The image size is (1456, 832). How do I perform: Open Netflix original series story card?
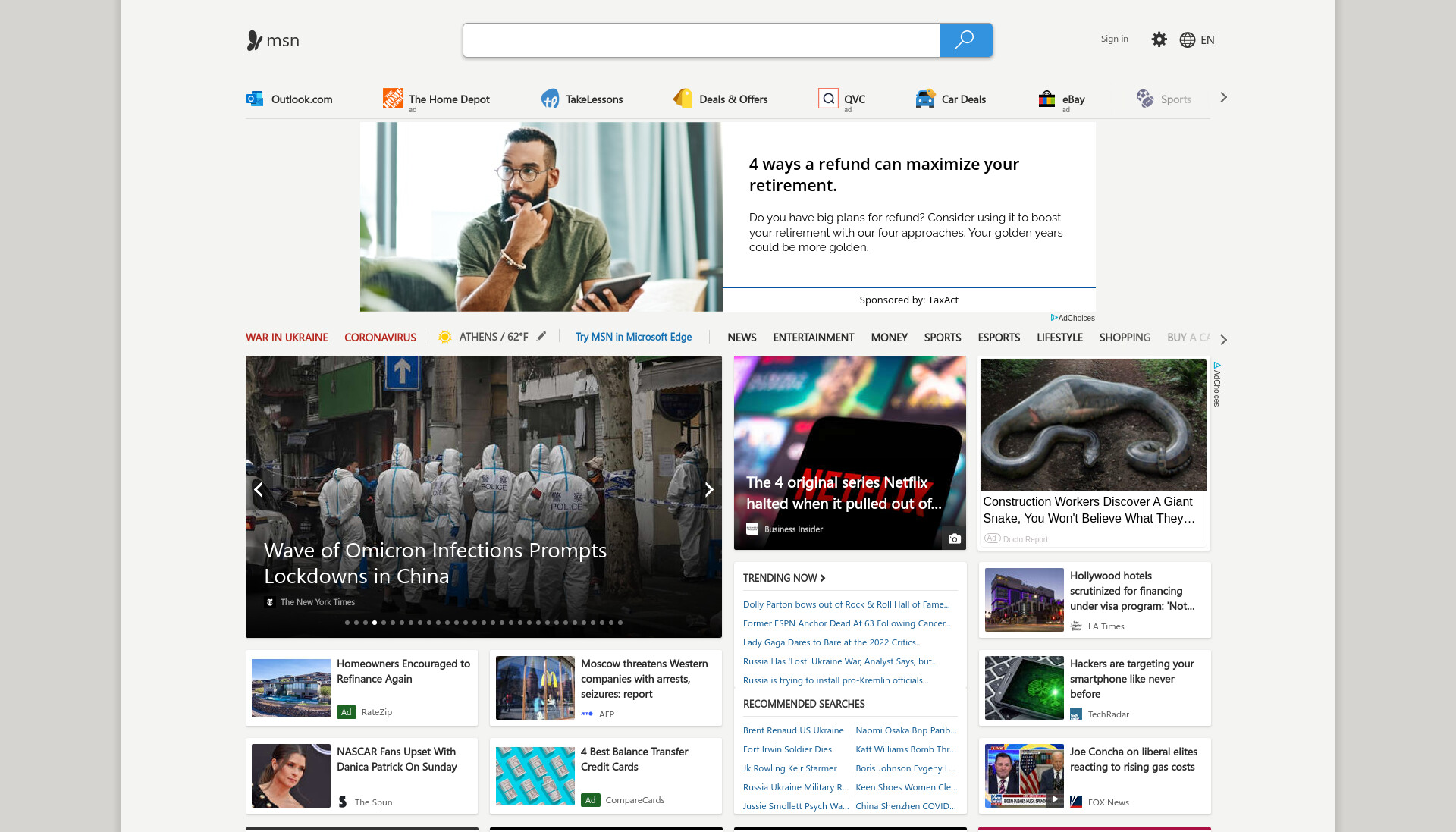point(850,453)
